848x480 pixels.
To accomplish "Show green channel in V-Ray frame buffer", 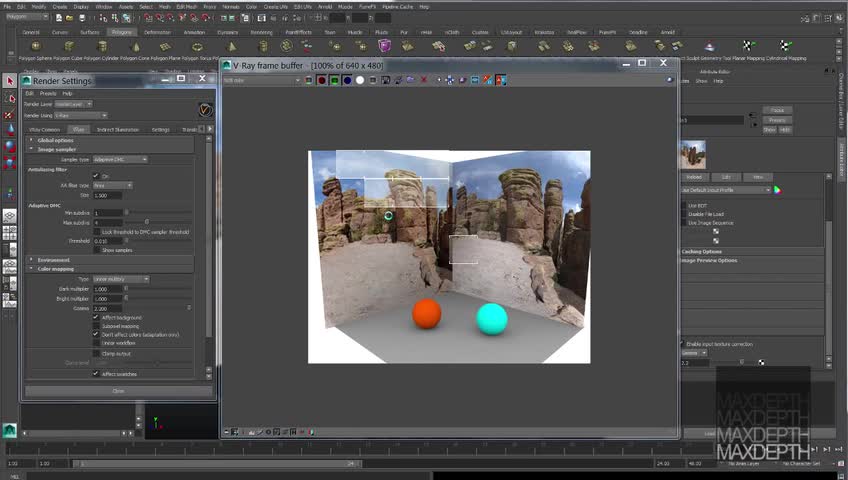I will 334,80.
